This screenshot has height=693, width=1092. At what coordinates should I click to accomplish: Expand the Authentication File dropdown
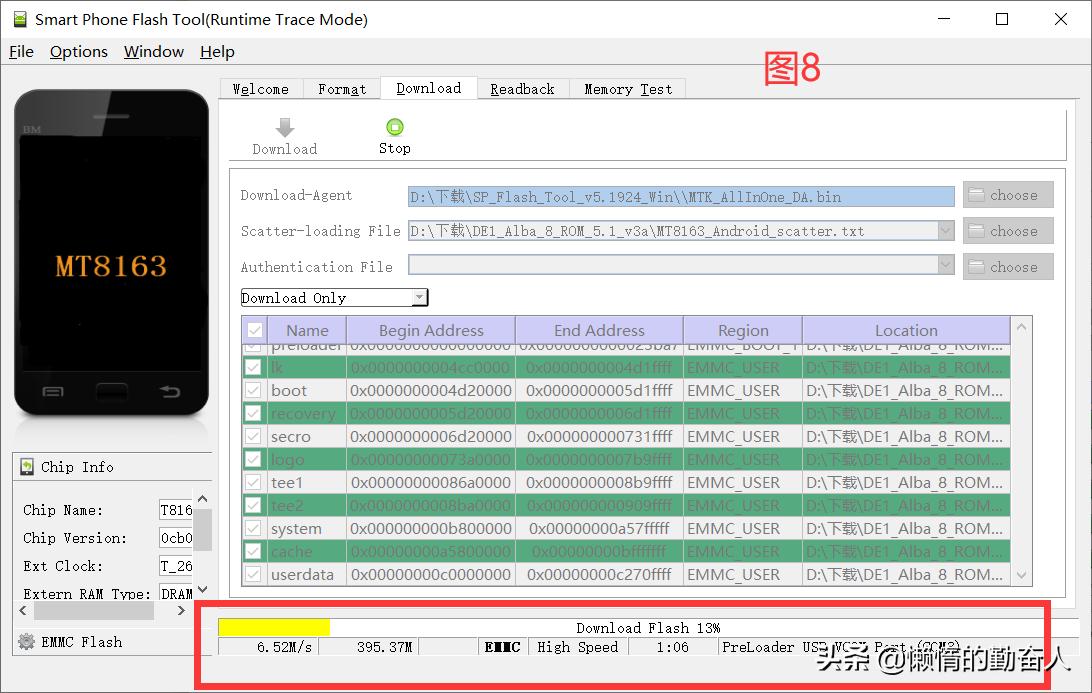coord(945,267)
